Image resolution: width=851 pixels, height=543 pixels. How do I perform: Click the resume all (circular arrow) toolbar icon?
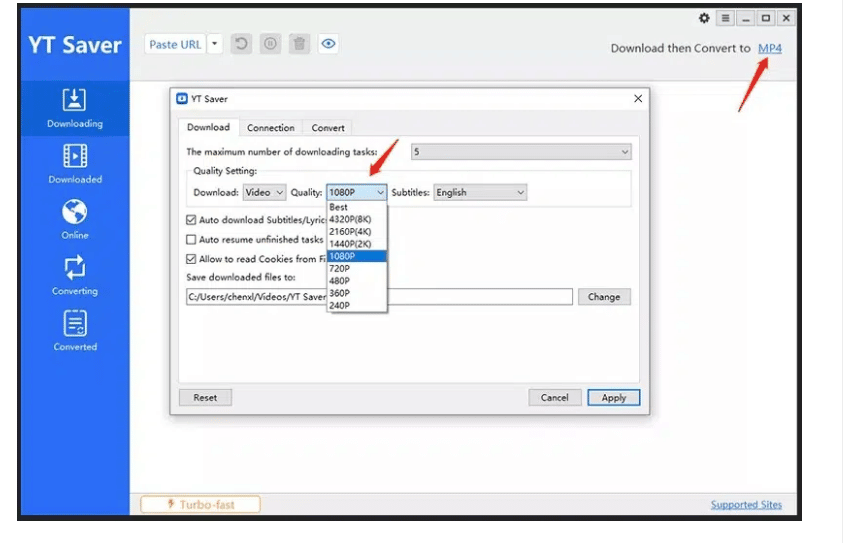pos(242,44)
